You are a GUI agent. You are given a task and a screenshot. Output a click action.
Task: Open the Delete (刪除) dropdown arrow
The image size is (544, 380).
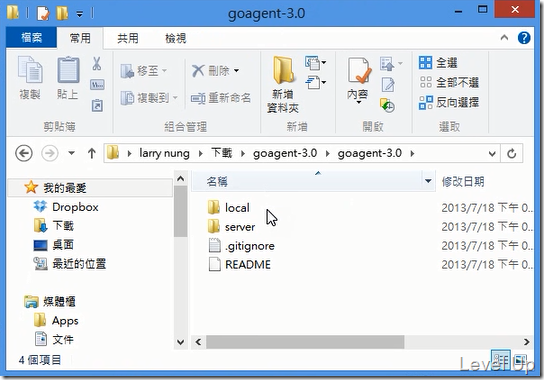click(x=236, y=71)
